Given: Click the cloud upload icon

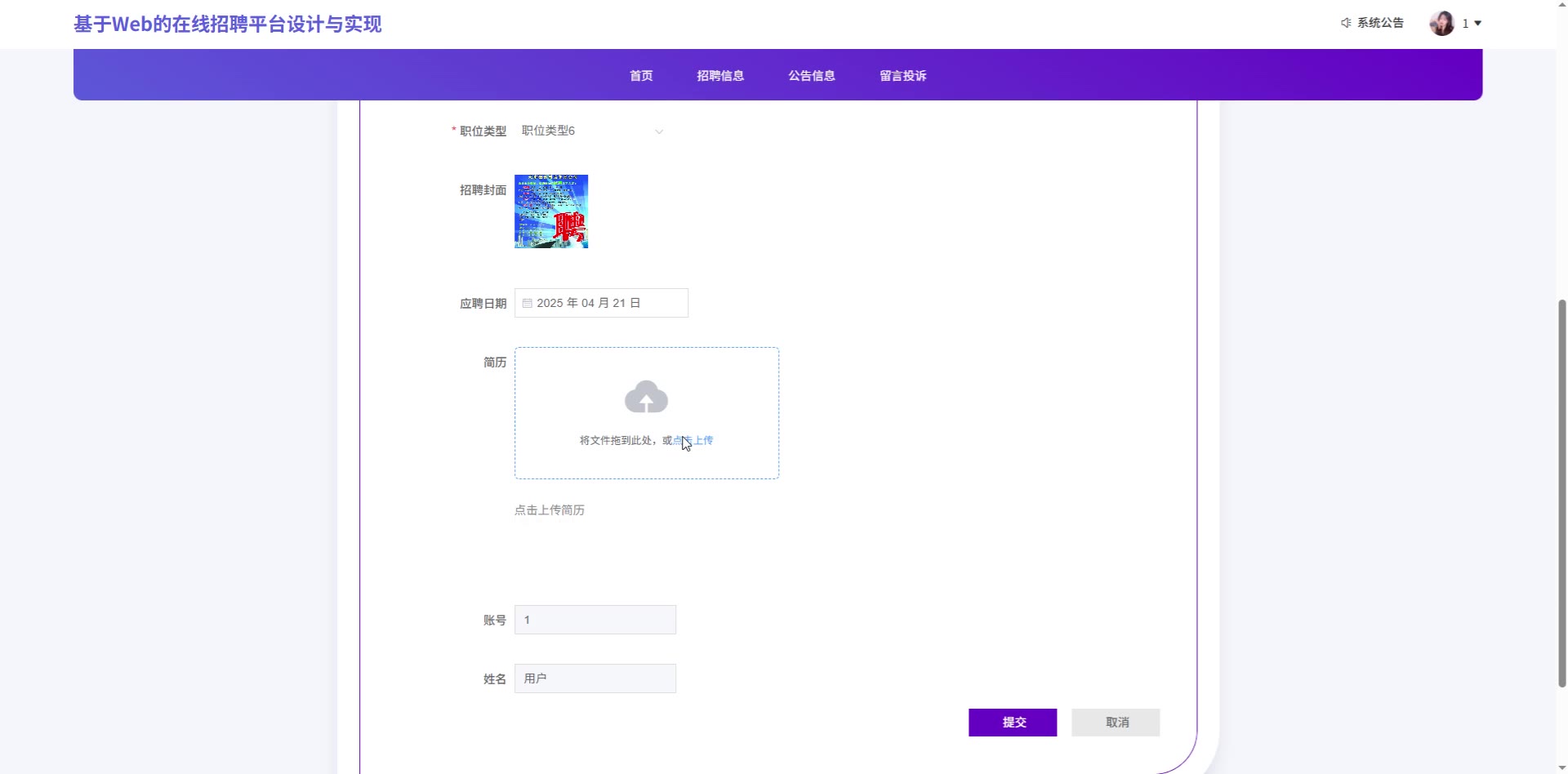Looking at the screenshot, I should [x=646, y=397].
